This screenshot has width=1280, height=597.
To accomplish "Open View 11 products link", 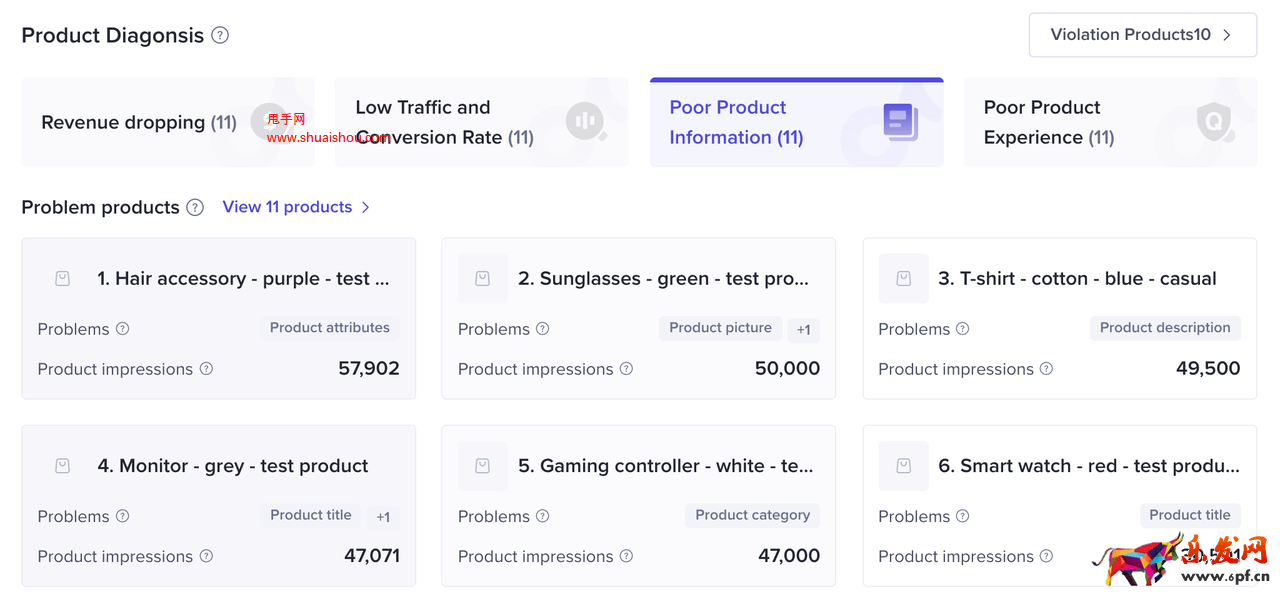I will tap(296, 207).
